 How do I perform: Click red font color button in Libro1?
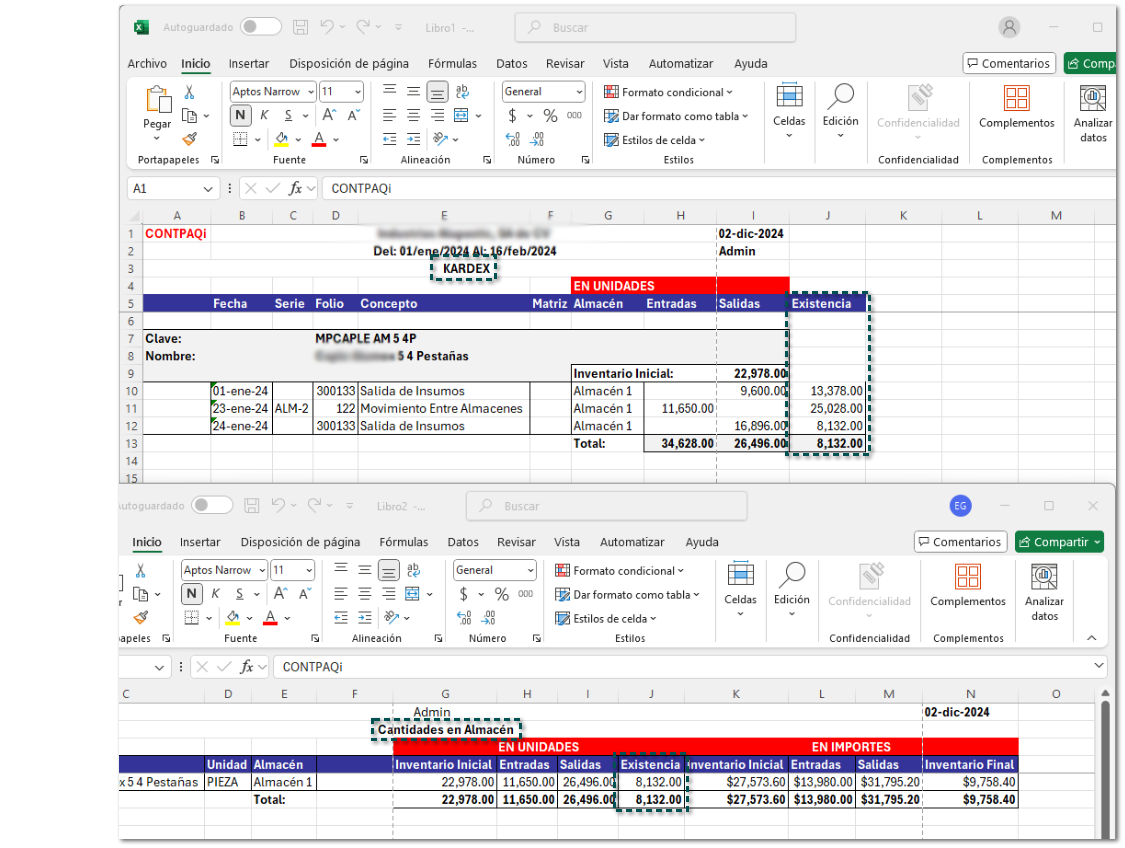pos(319,139)
